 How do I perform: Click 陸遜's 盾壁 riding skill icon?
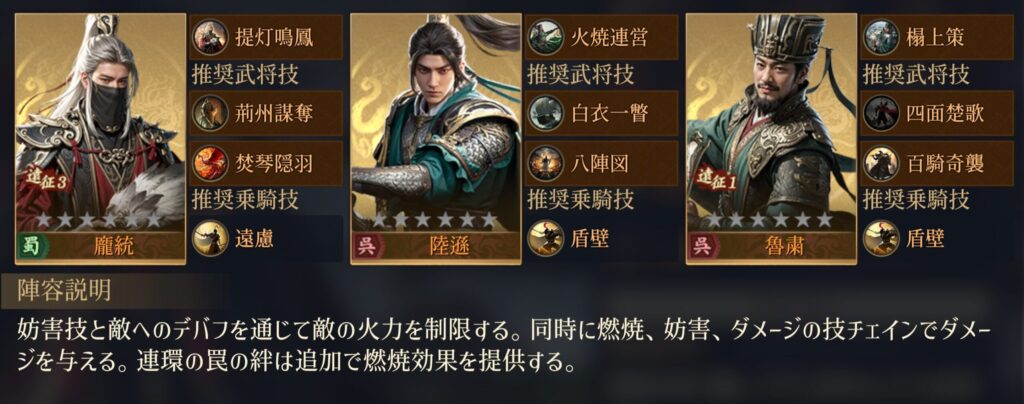click(x=546, y=238)
